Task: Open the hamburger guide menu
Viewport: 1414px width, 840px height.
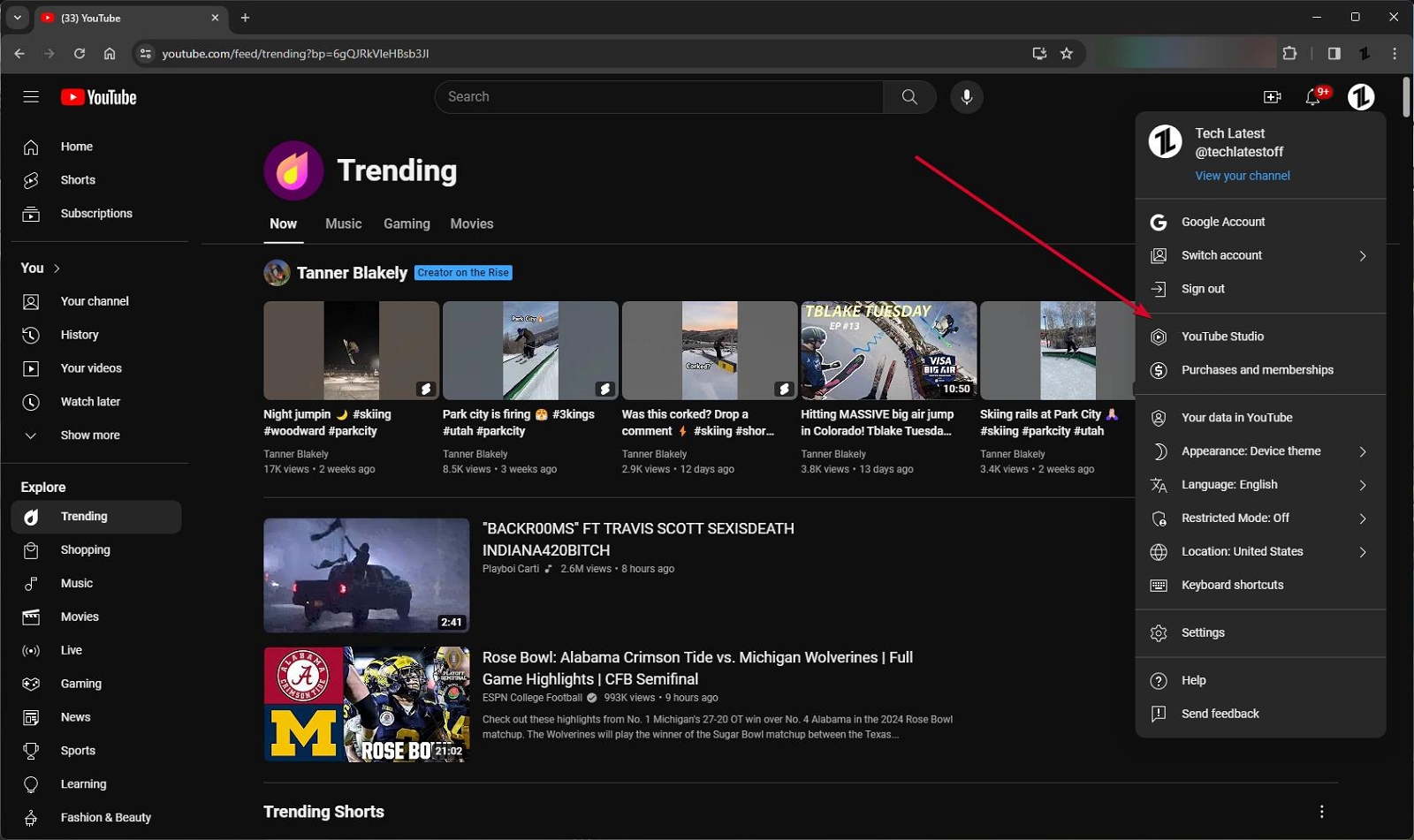Action: click(31, 97)
